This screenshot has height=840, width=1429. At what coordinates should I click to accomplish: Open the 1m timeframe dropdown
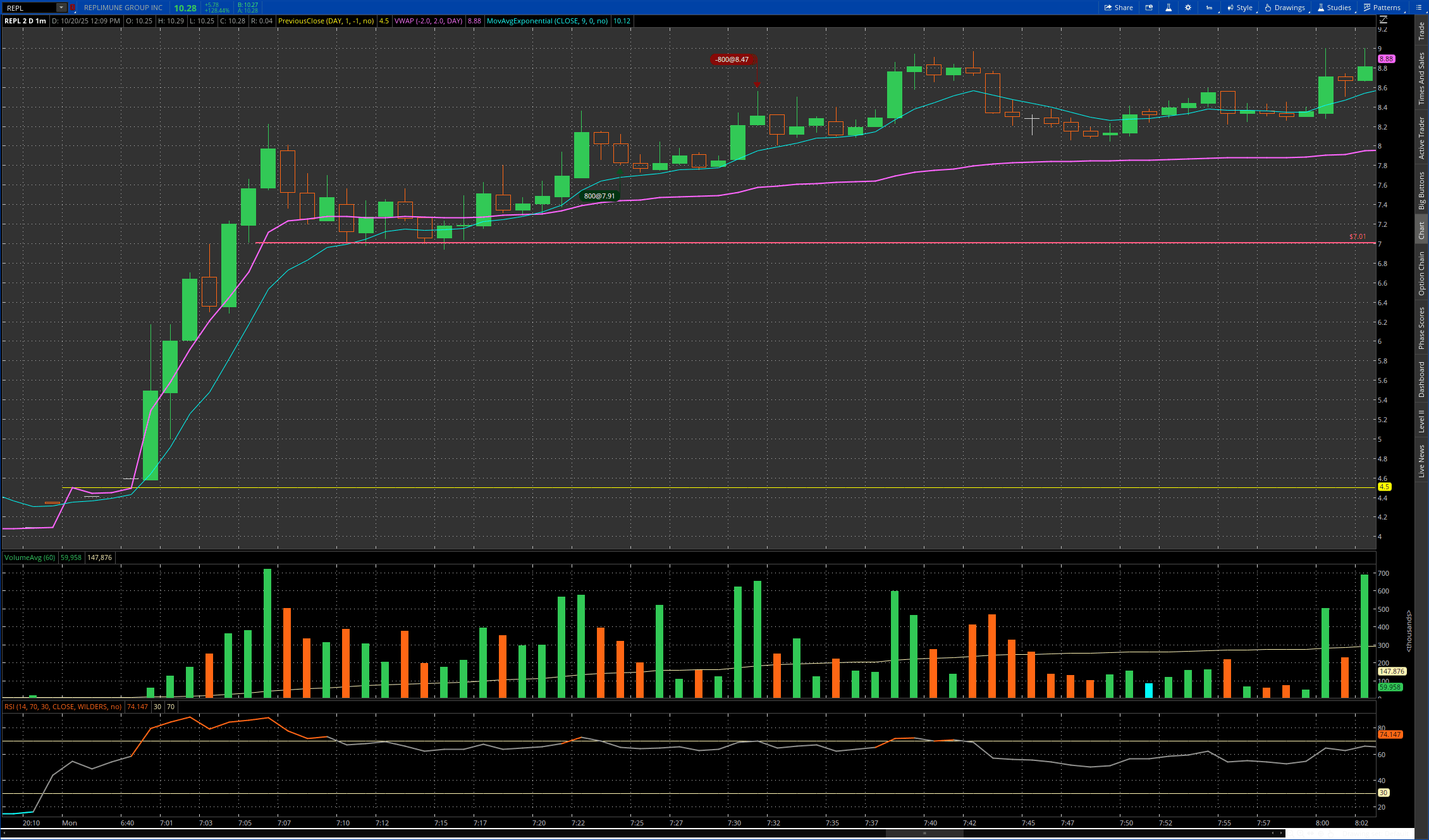point(1209,8)
